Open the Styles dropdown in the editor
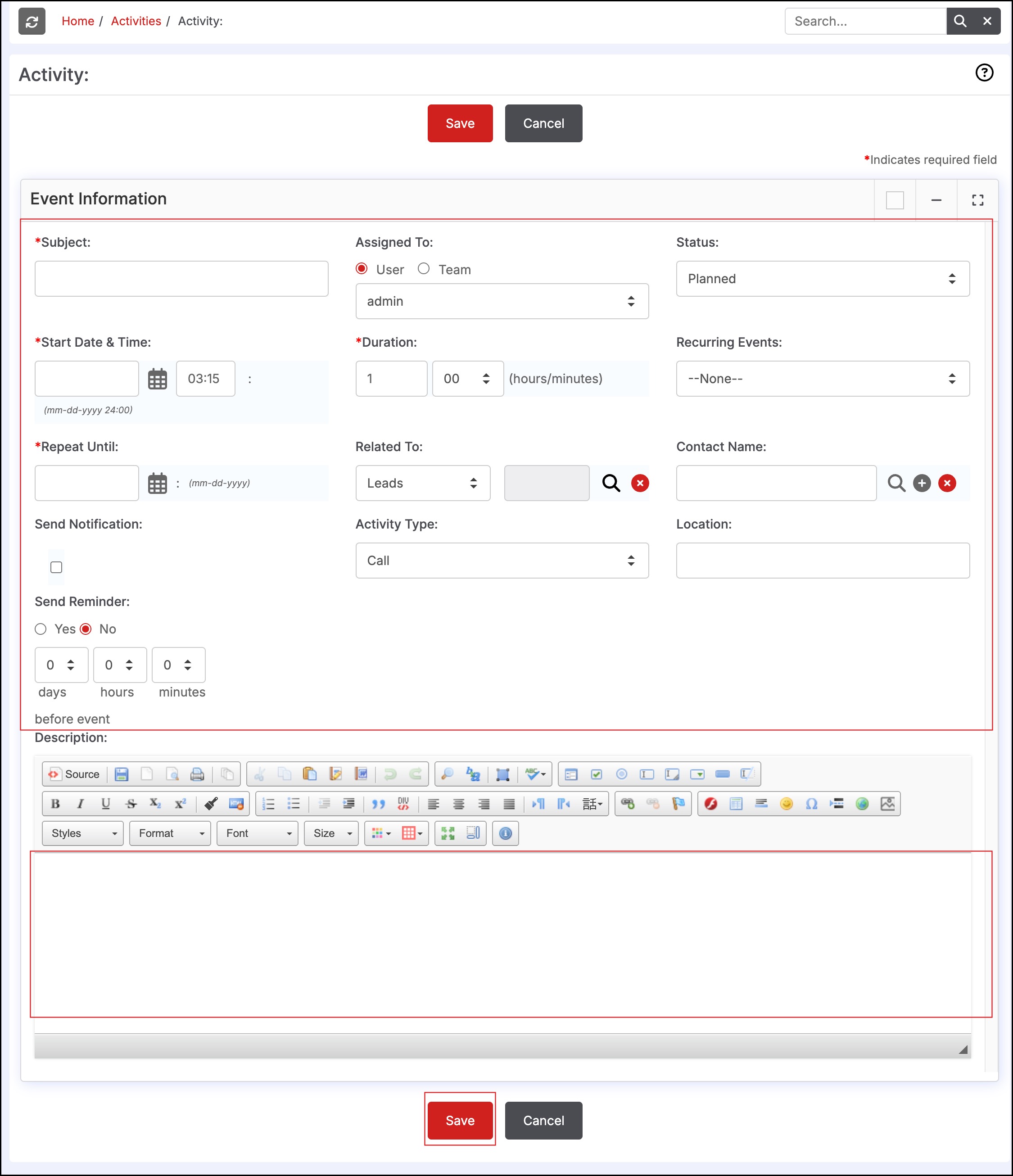The height and width of the screenshot is (1176, 1013). (x=83, y=833)
